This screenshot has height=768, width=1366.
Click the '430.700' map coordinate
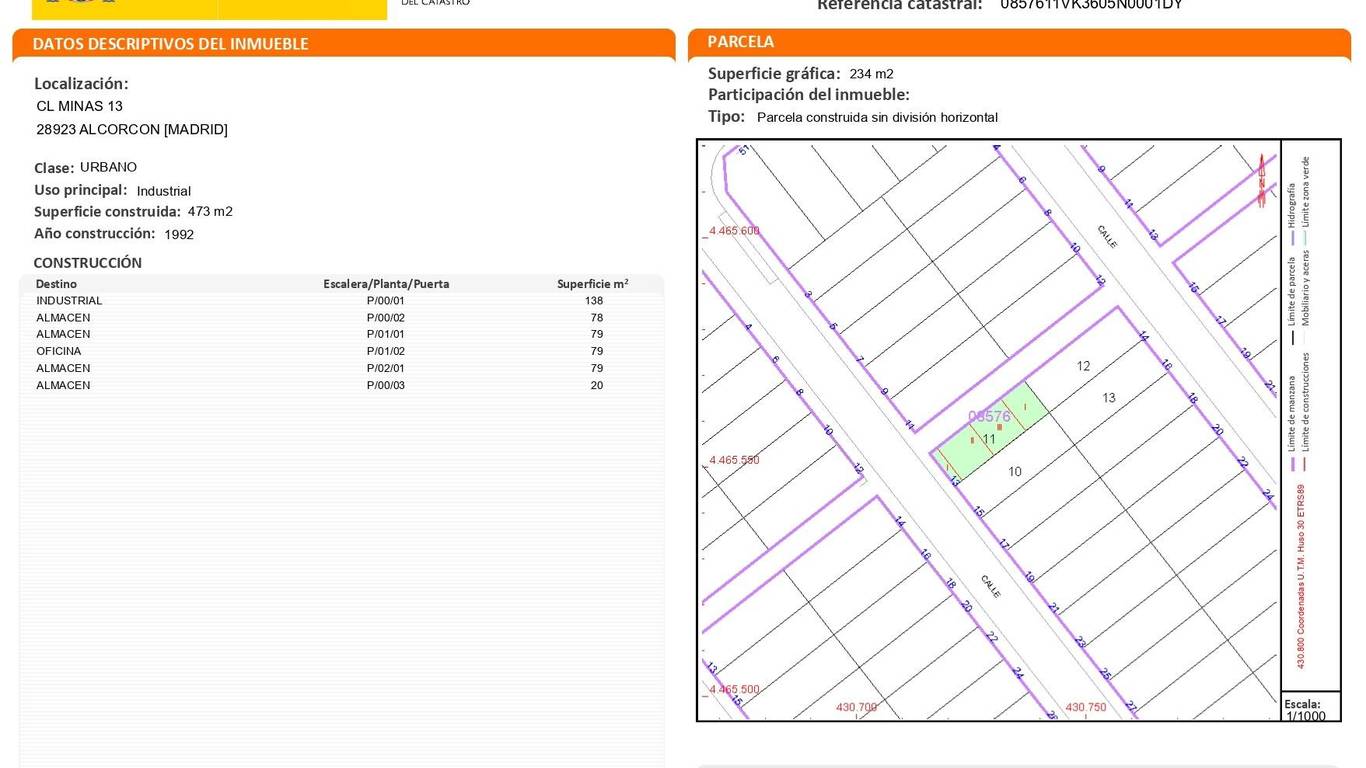[857, 707]
